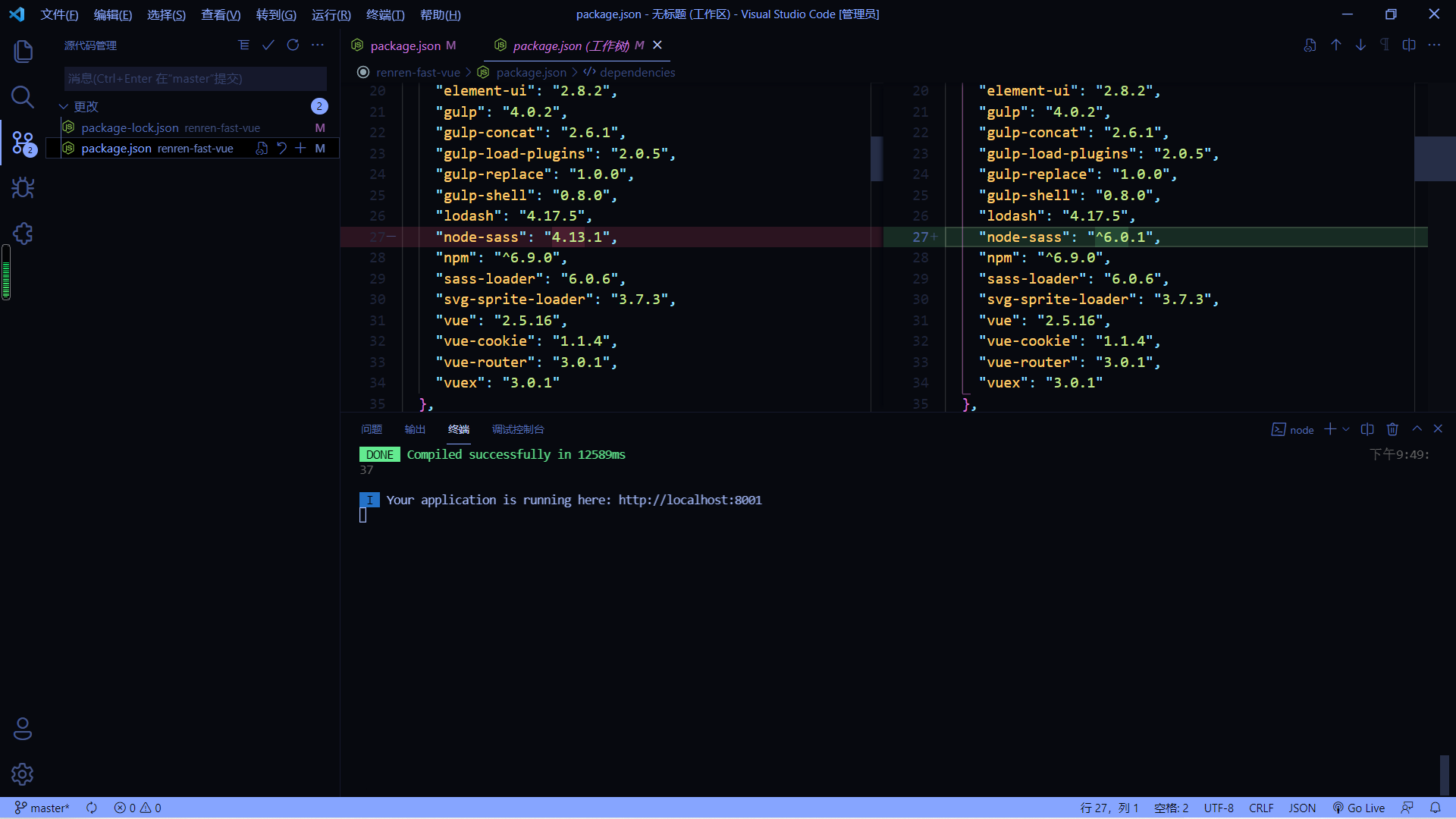
Task: Focus the commit message input box
Action: click(x=195, y=79)
